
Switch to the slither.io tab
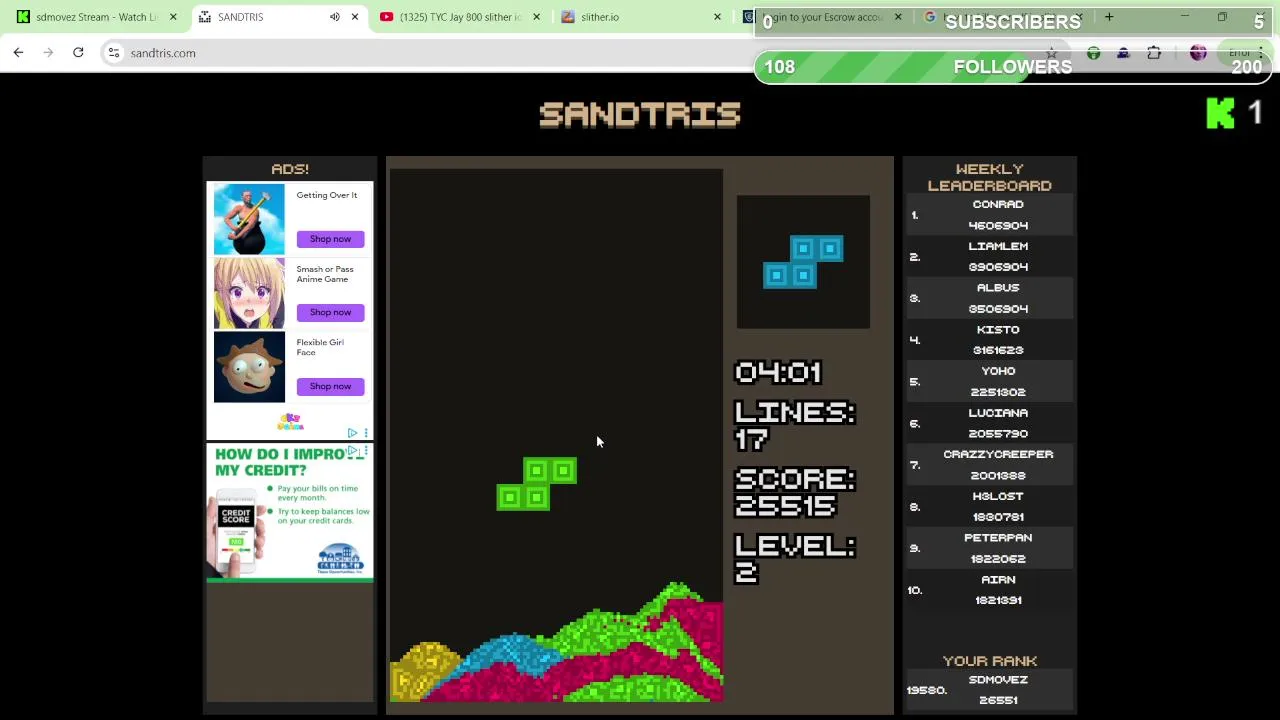pyautogui.click(x=640, y=17)
